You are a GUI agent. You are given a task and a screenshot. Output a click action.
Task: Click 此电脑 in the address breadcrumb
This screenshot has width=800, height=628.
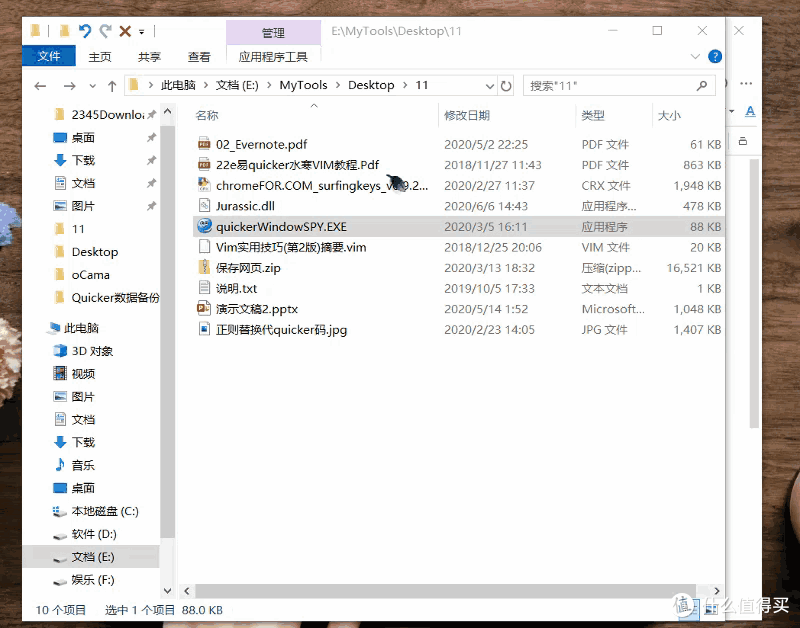pos(178,85)
